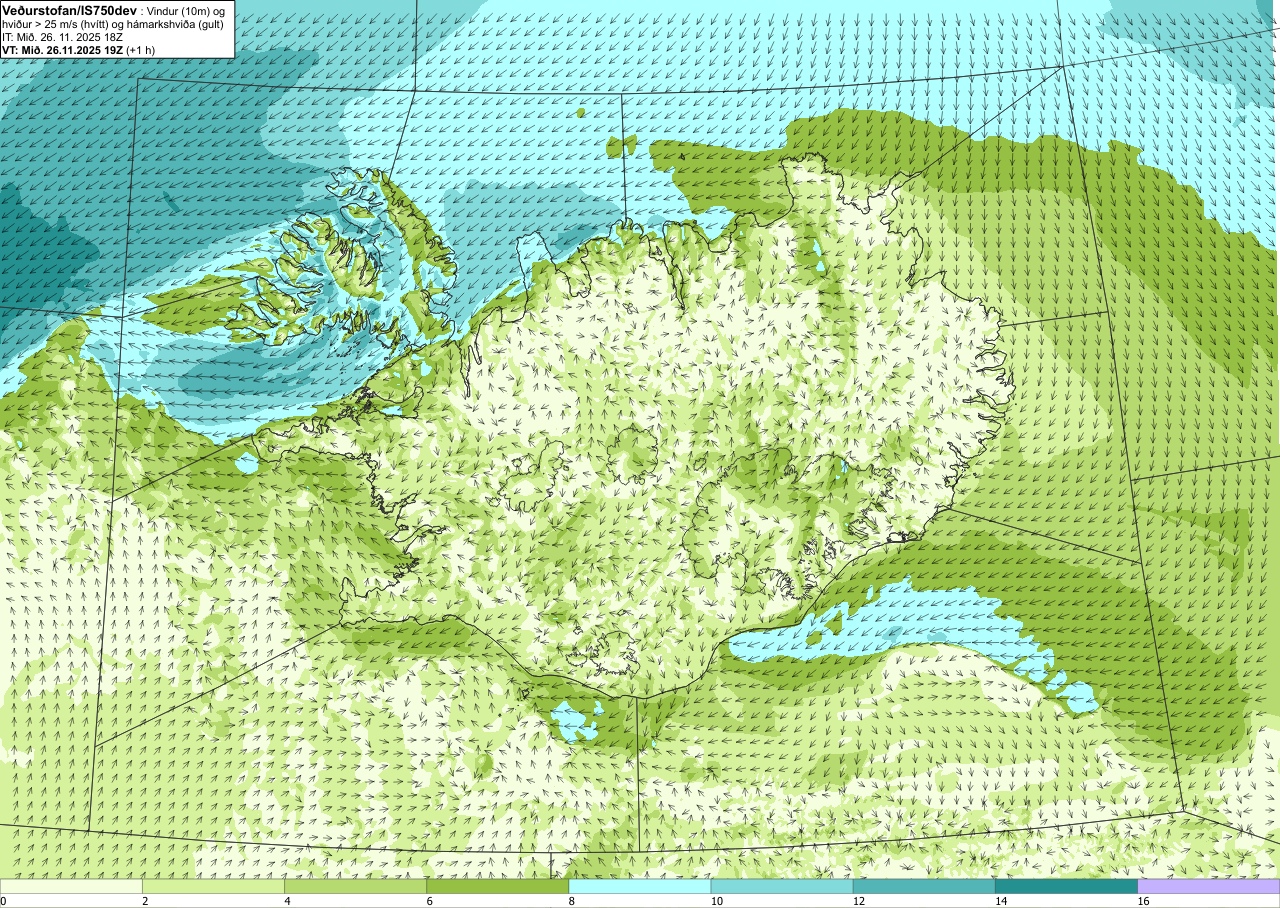Click the "Veðurstofan/IS750dev" title text
Screen dimensions: 1280x908
(70, 10)
